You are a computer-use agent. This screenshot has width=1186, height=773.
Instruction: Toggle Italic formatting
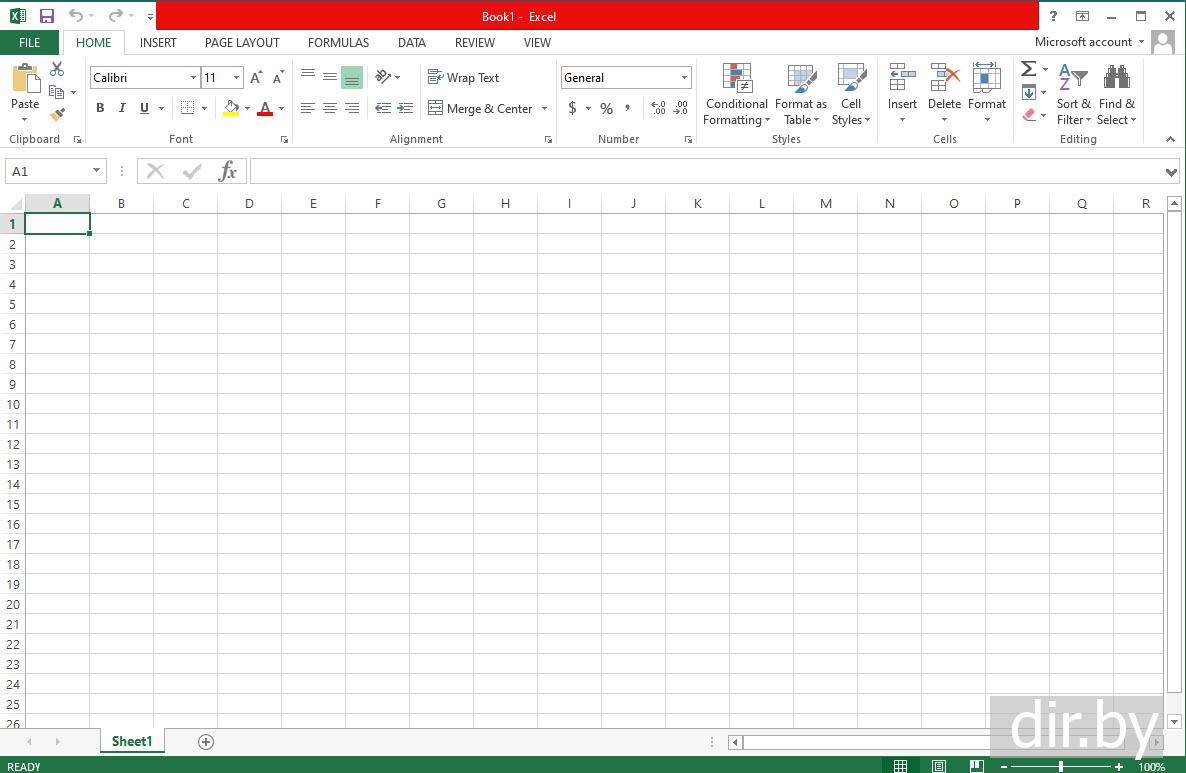(122, 108)
